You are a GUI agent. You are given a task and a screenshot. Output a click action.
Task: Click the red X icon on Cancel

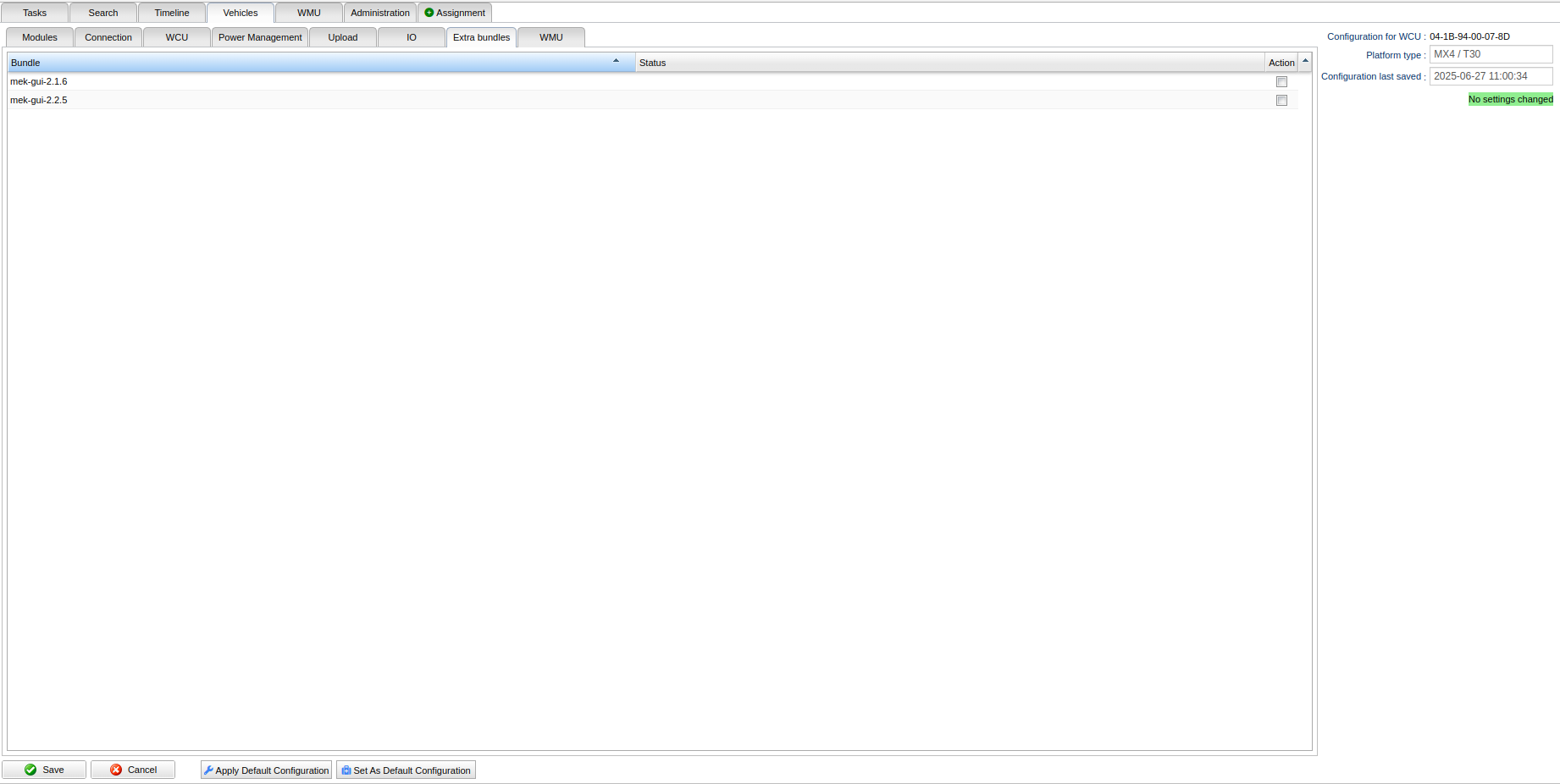[116, 770]
